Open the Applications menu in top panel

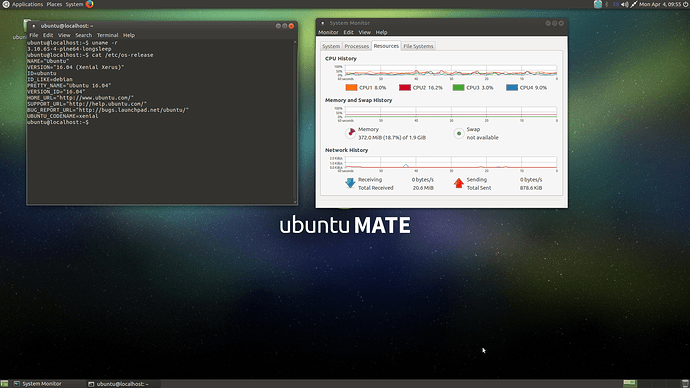tap(27, 4)
